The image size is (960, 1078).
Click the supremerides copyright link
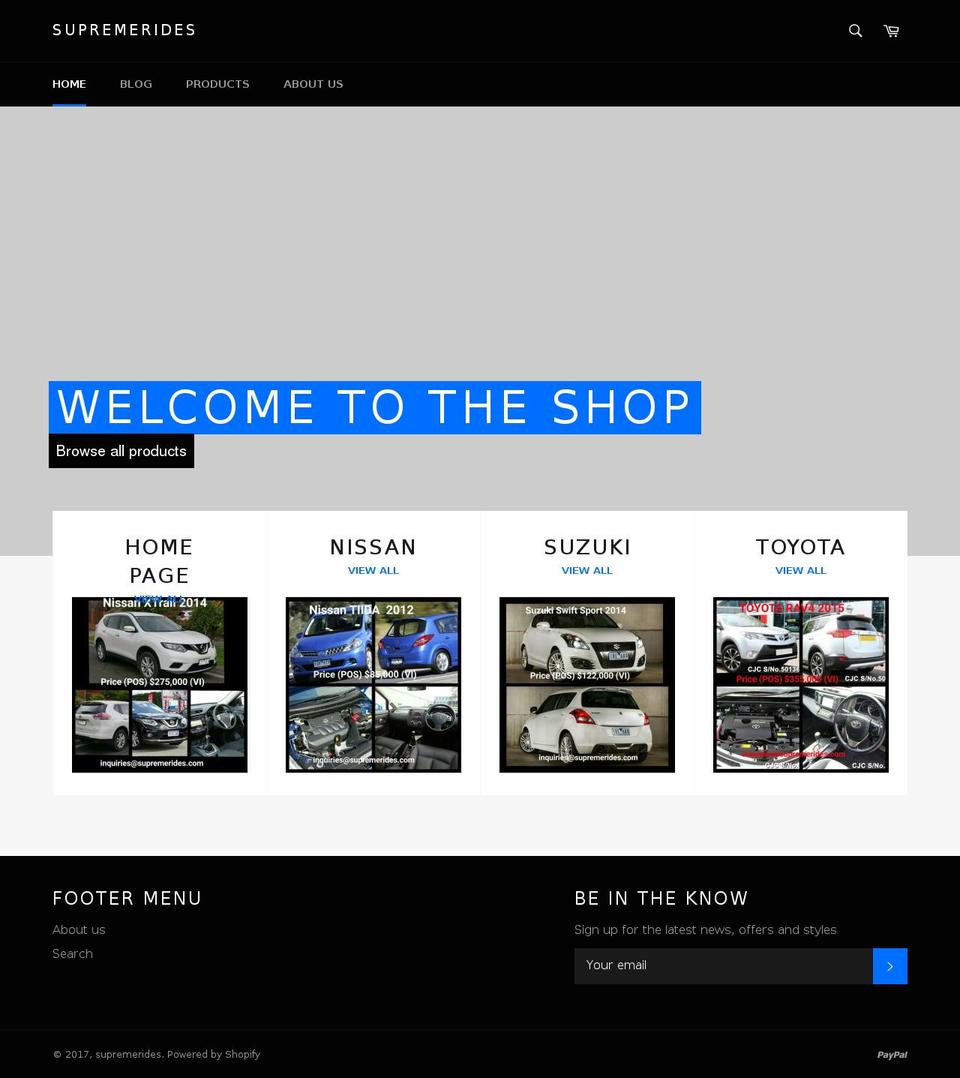point(128,1055)
